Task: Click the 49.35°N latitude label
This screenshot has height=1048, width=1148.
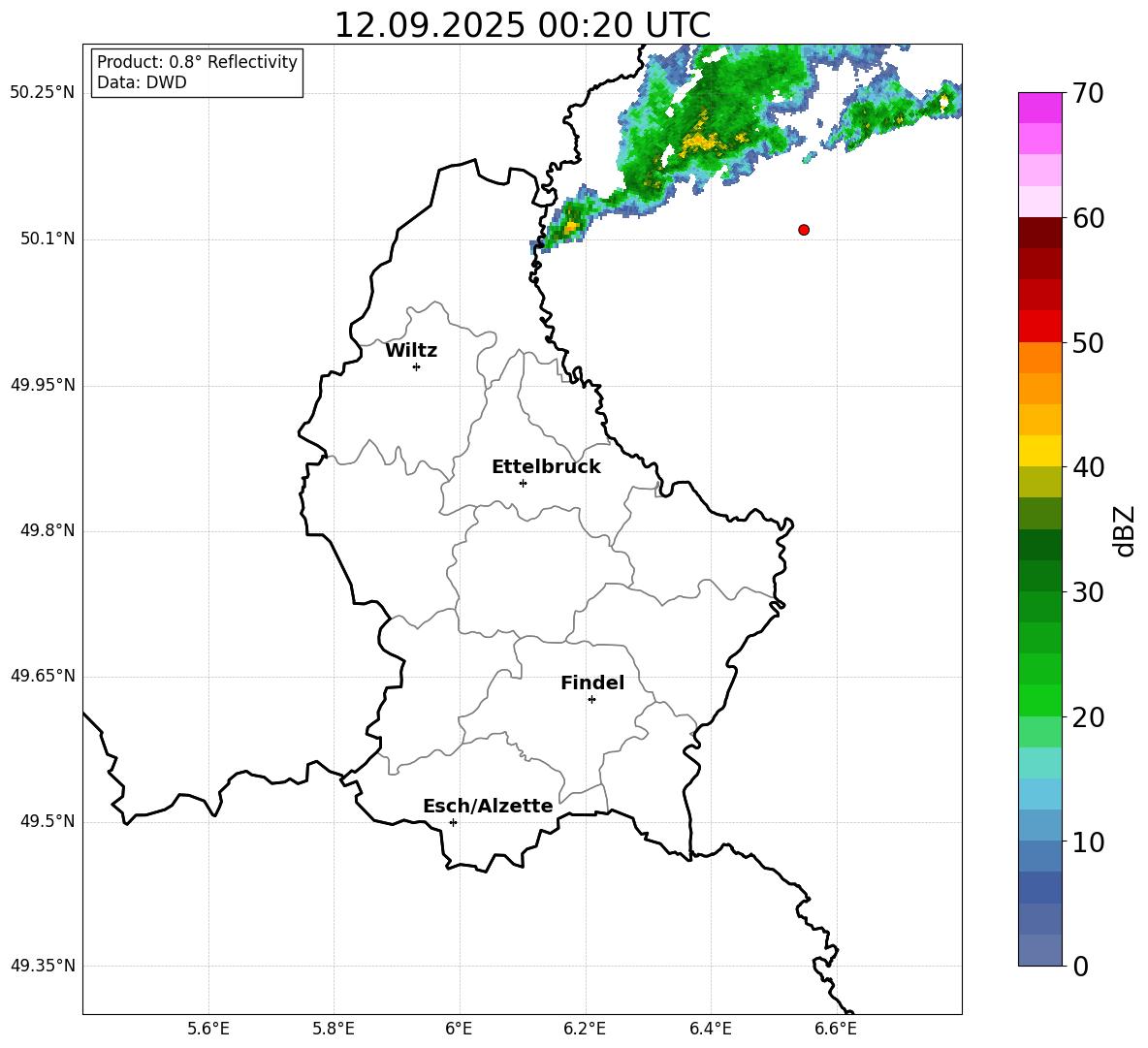Action: click(43, 966)
